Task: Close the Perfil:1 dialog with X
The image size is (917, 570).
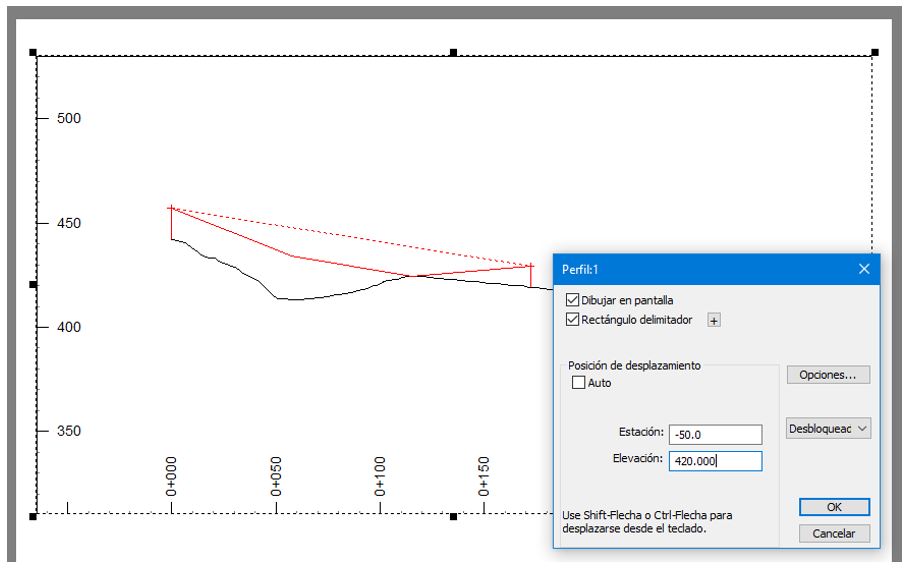Action: (x=864, y=269)
